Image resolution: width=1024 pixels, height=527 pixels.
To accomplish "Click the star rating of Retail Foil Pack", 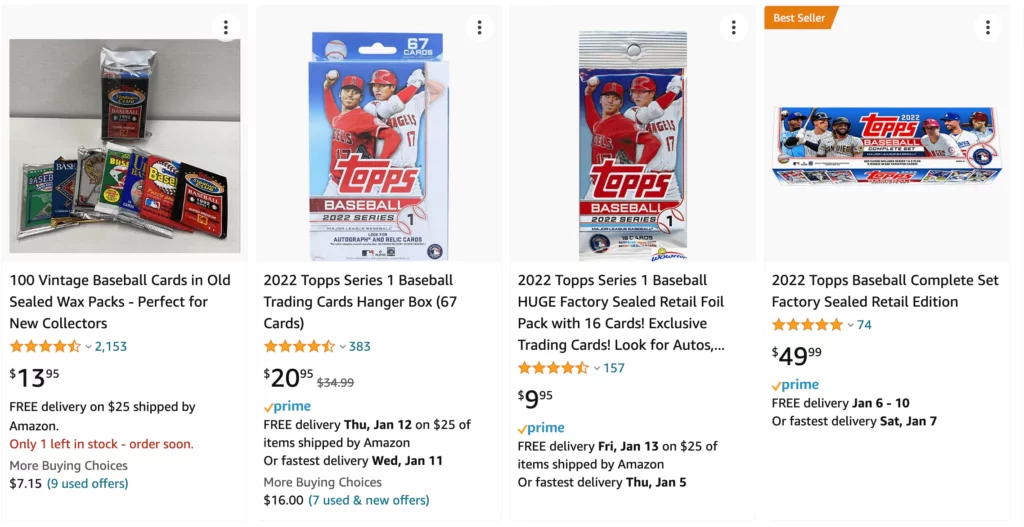I will (x=553, y=368).
